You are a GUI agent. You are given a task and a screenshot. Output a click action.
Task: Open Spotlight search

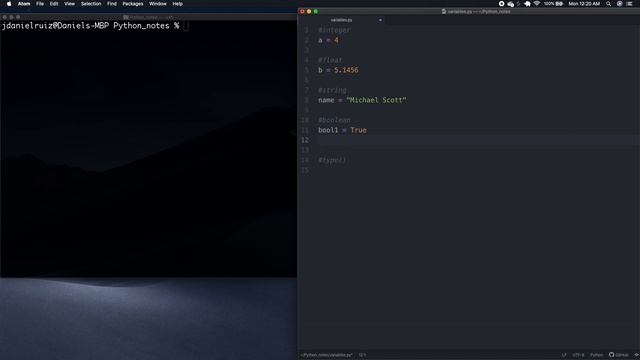(609, 4)
